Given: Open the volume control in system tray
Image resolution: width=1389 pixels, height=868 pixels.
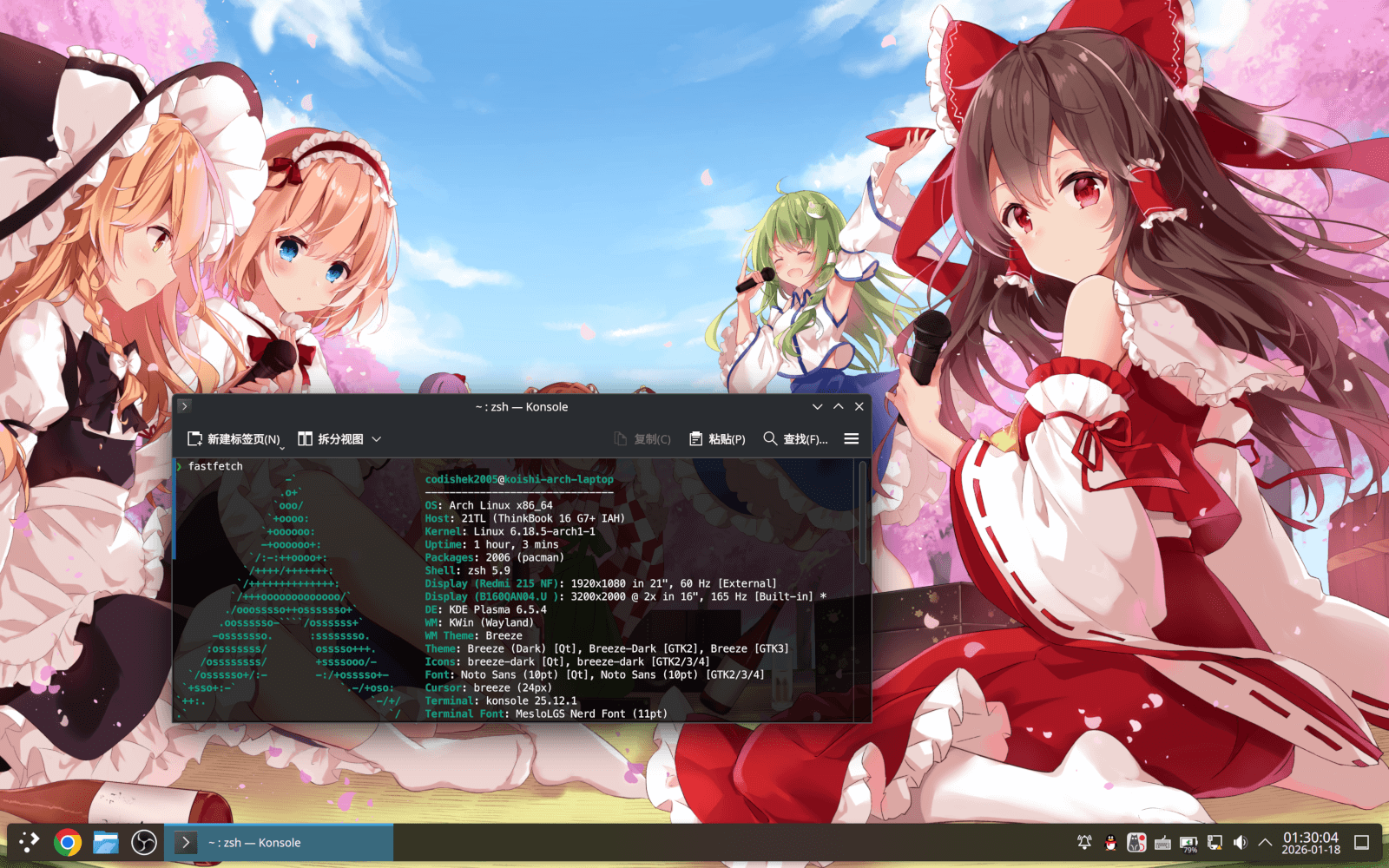Looking at the screenshot, I should 1241,842.
